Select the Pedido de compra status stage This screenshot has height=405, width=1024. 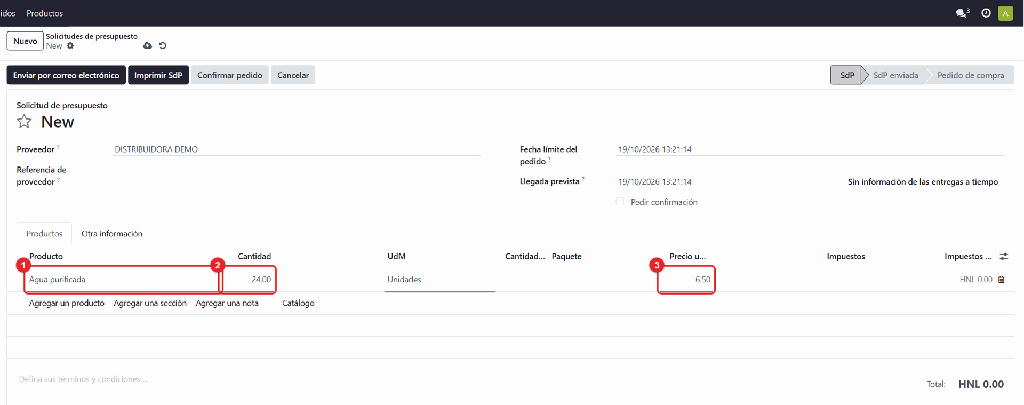970,75
